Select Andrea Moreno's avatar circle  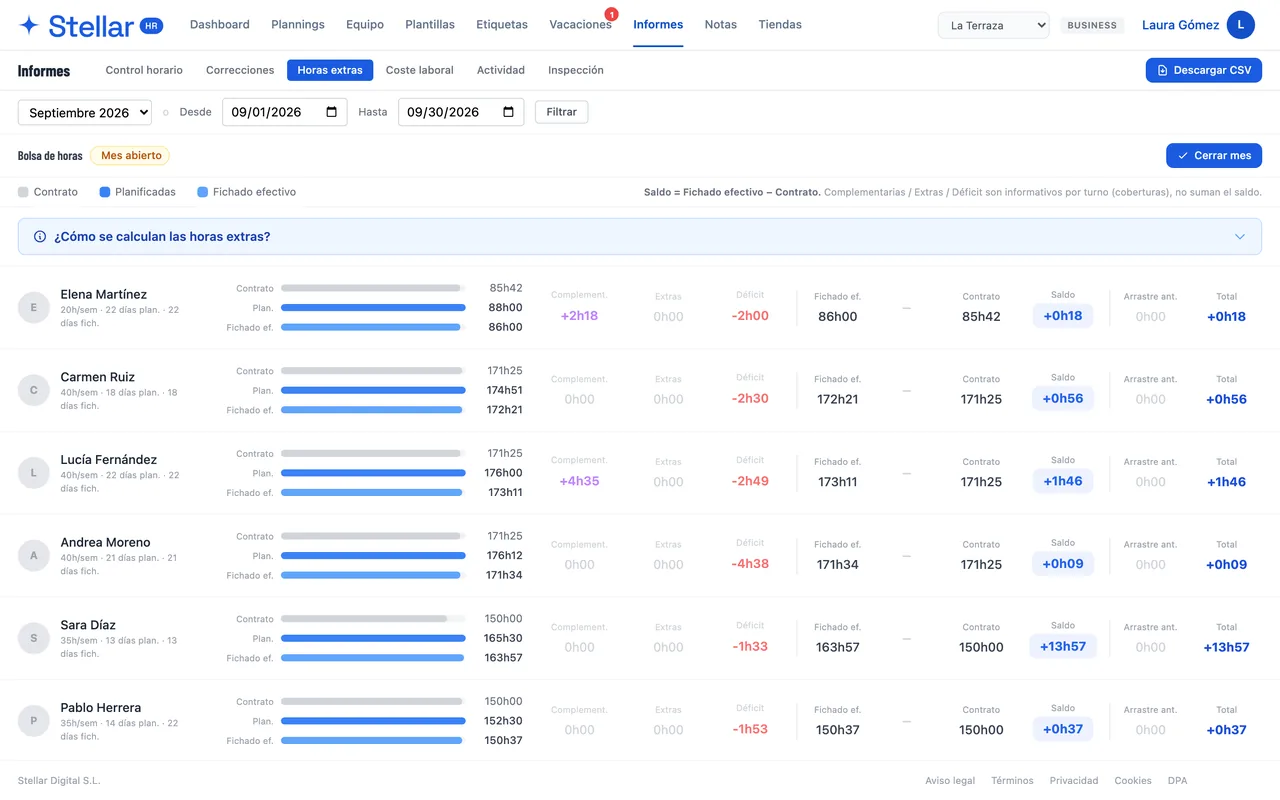(34, 556)
